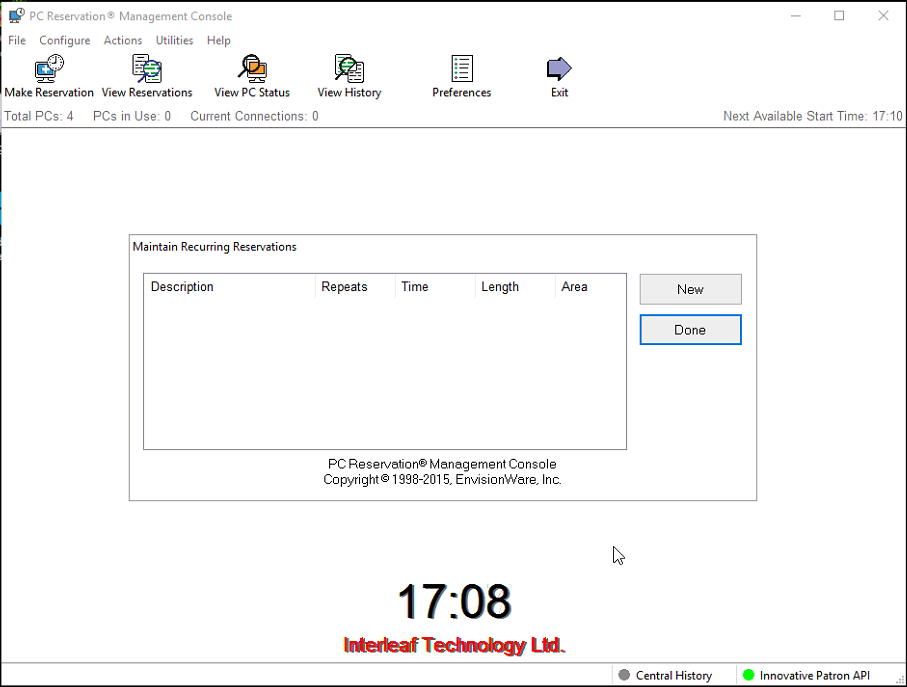
Task: Open the Make Reservation tool
Action: point(49,76)
